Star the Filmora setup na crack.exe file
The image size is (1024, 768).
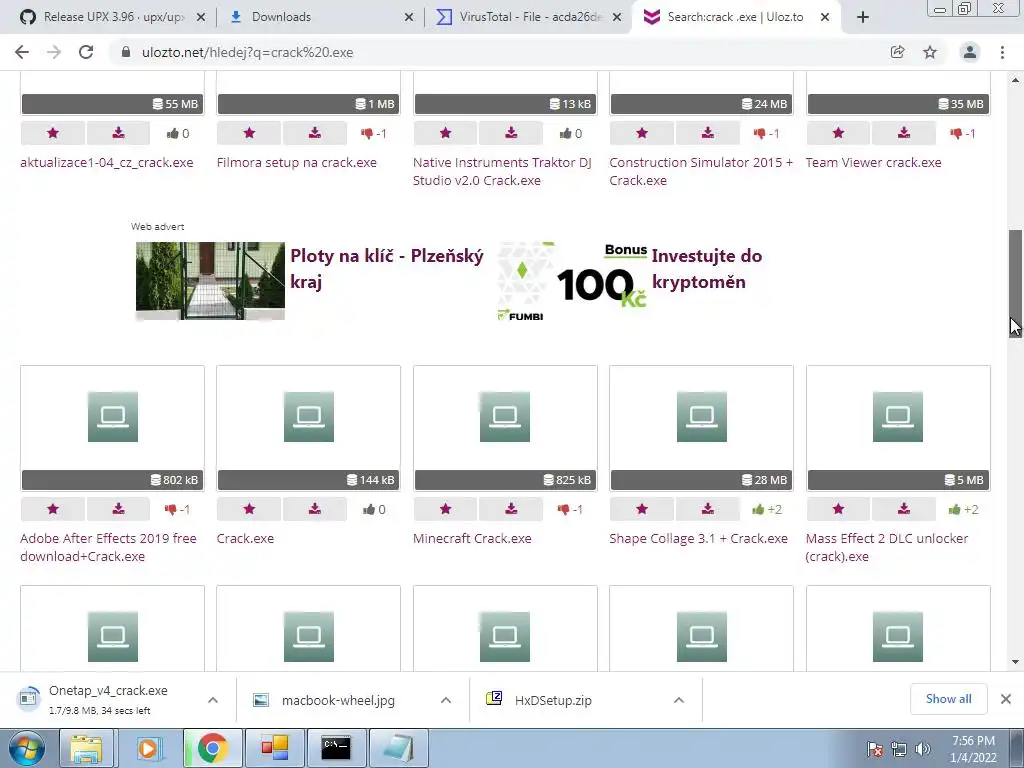tap(249, 133)
